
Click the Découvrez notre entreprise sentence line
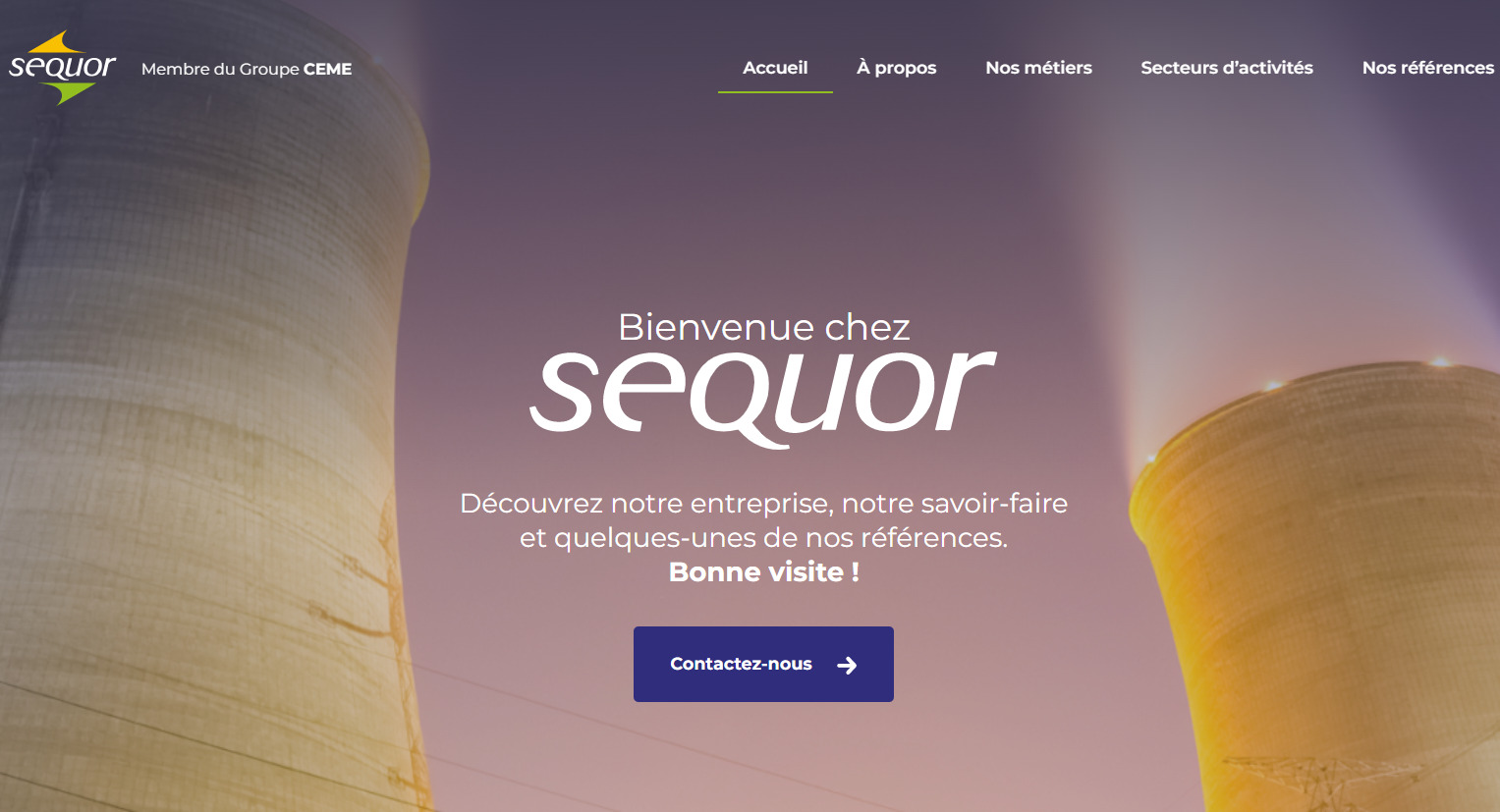pyautogui.click(x=763, y=504)
